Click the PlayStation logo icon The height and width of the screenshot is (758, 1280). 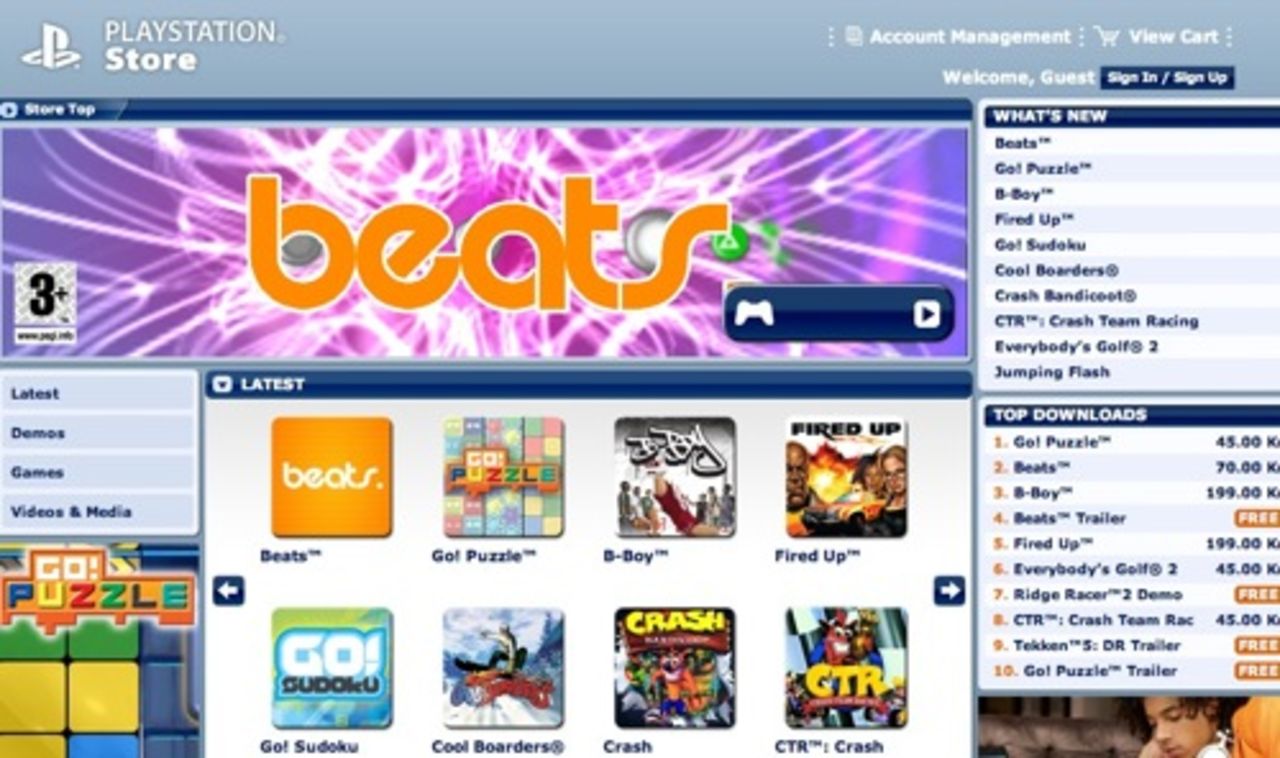point(51,46)
